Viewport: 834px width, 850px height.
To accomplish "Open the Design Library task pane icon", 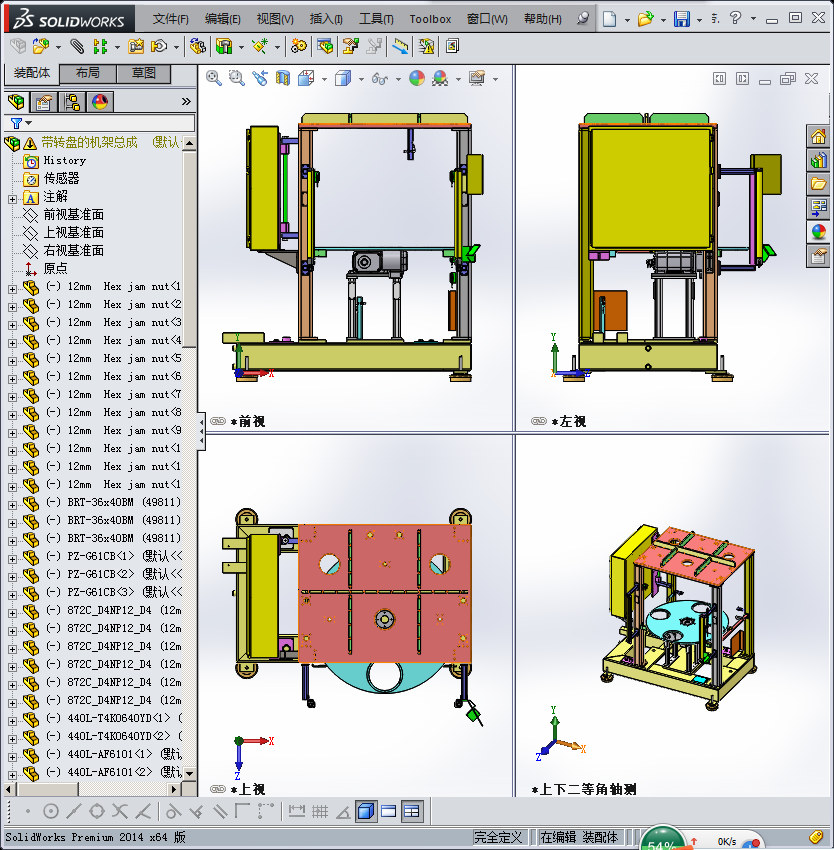I will coord(818,160).
